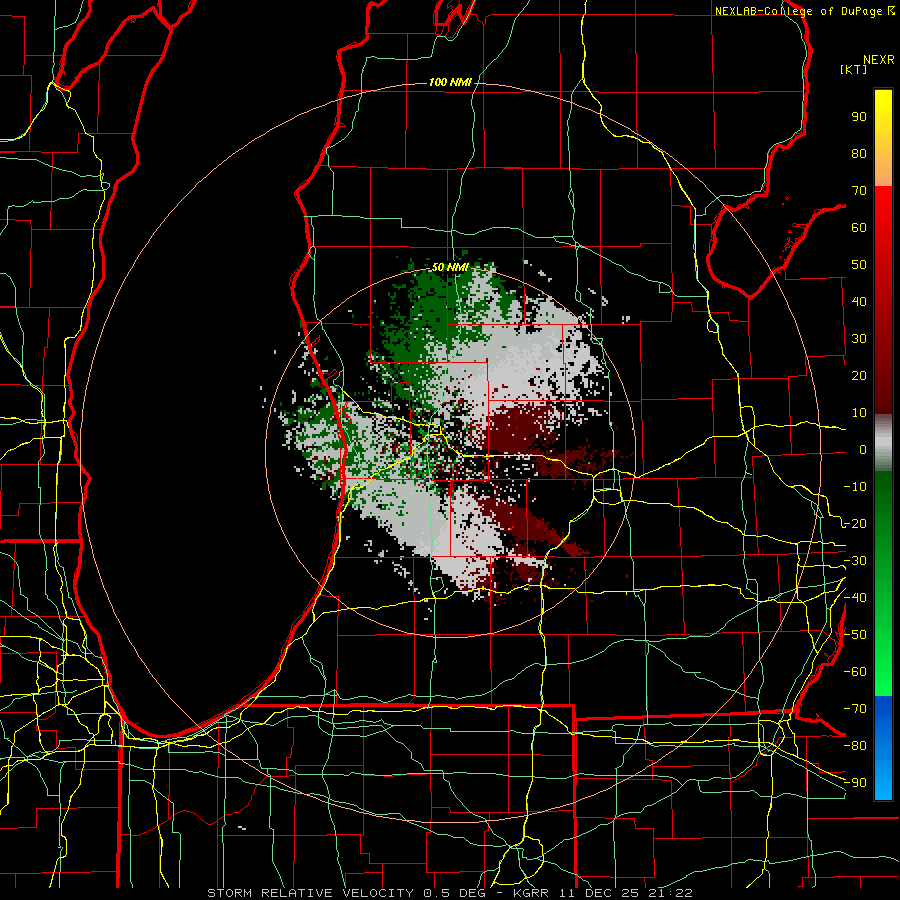The image size is (900, 900).
Task: Click the positive 90 scale value
Action: tap(859, 117)
